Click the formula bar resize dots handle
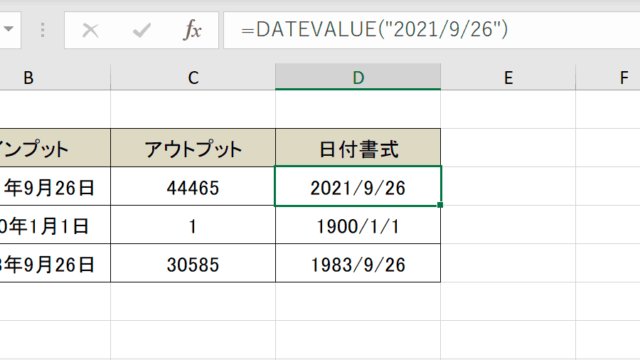 click(x=43, y=30)
